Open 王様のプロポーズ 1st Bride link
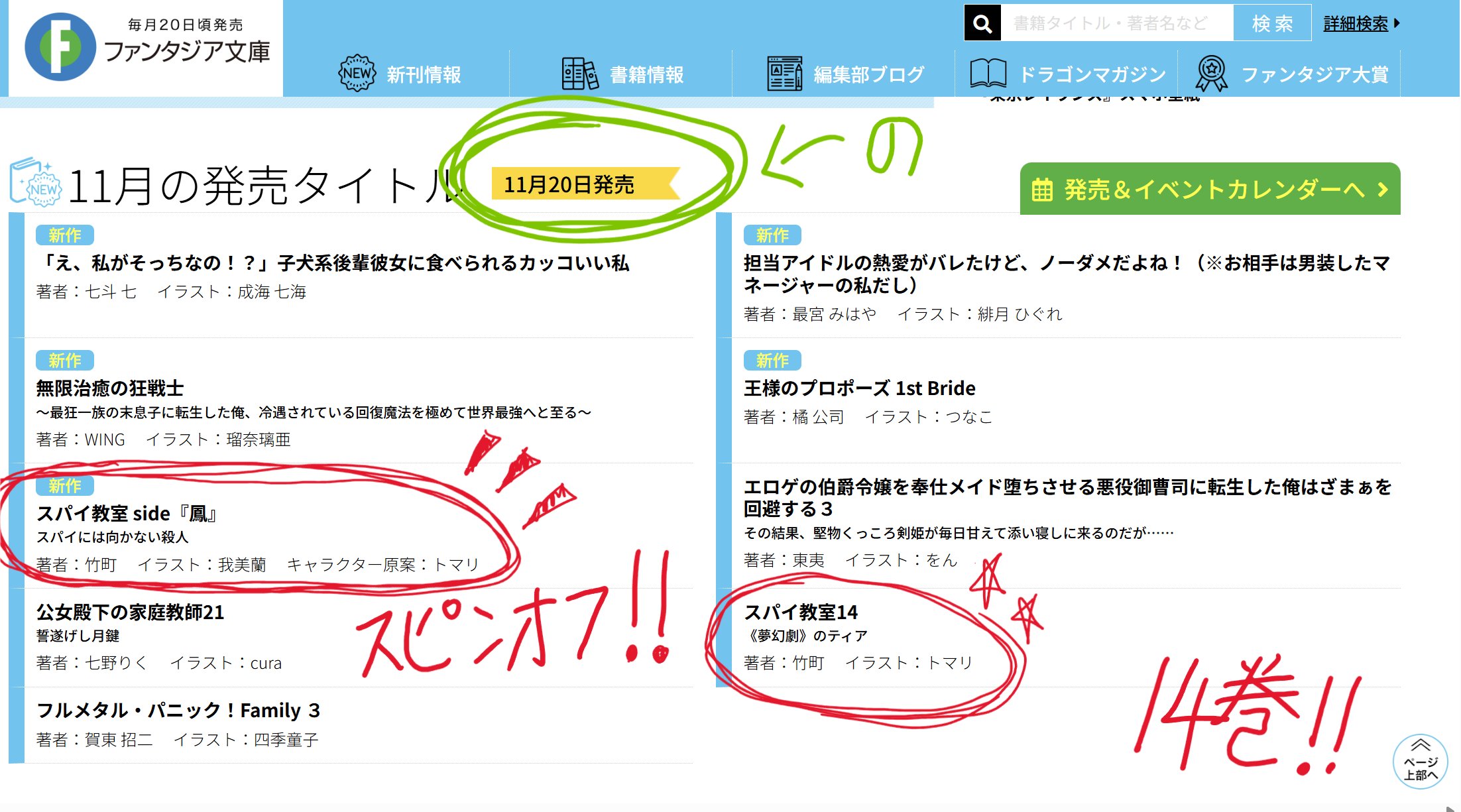 click(859, 388)
